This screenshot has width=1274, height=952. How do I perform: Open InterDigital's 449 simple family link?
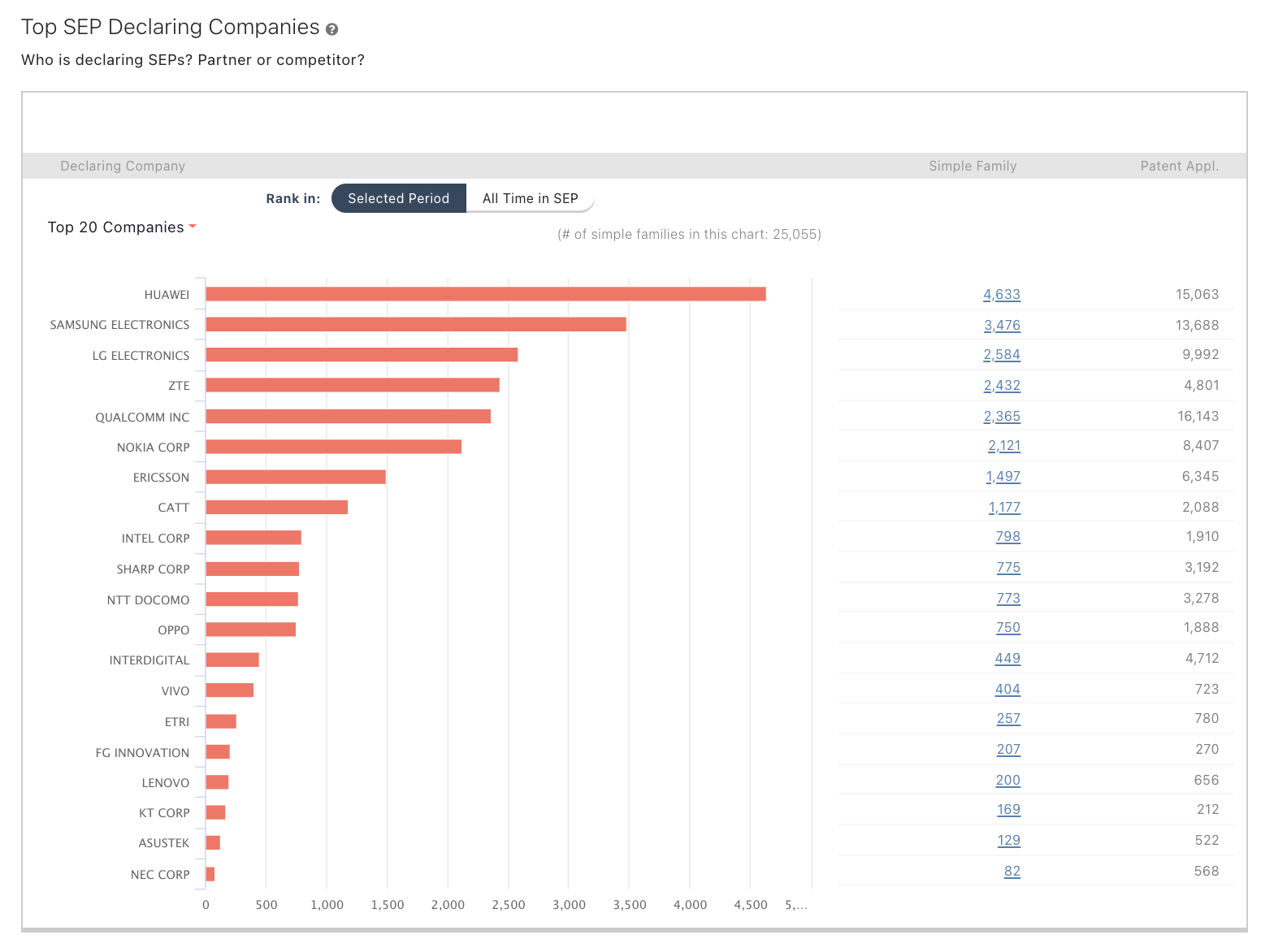click(x=1007, y=659)
